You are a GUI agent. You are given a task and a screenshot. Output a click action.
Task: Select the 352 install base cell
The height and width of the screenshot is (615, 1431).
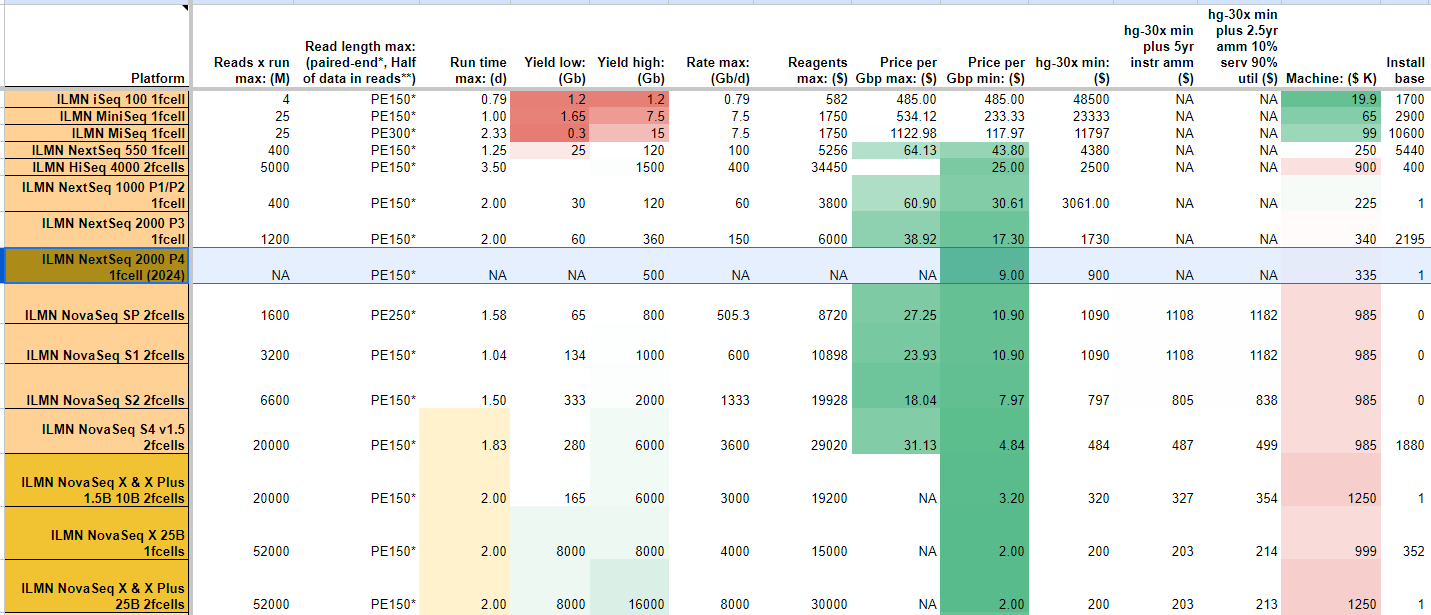(1405, 533)
